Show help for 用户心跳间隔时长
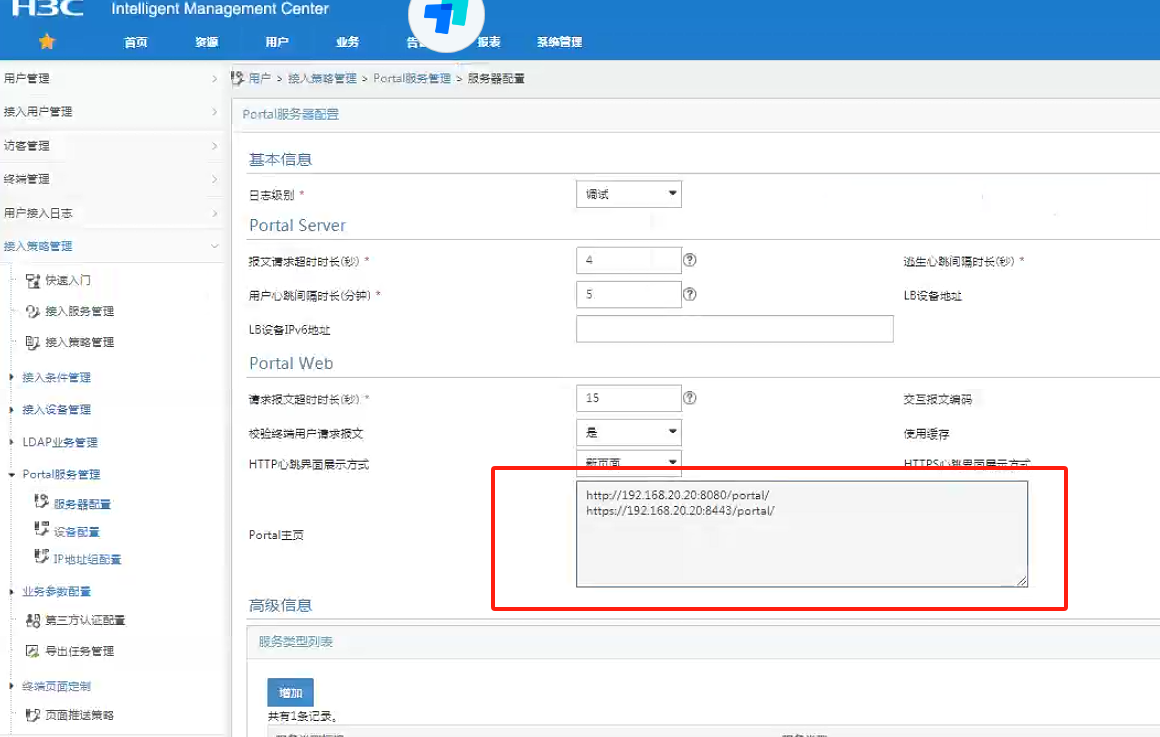Screen dimensions: 1160x737 [x=689, y=295]
